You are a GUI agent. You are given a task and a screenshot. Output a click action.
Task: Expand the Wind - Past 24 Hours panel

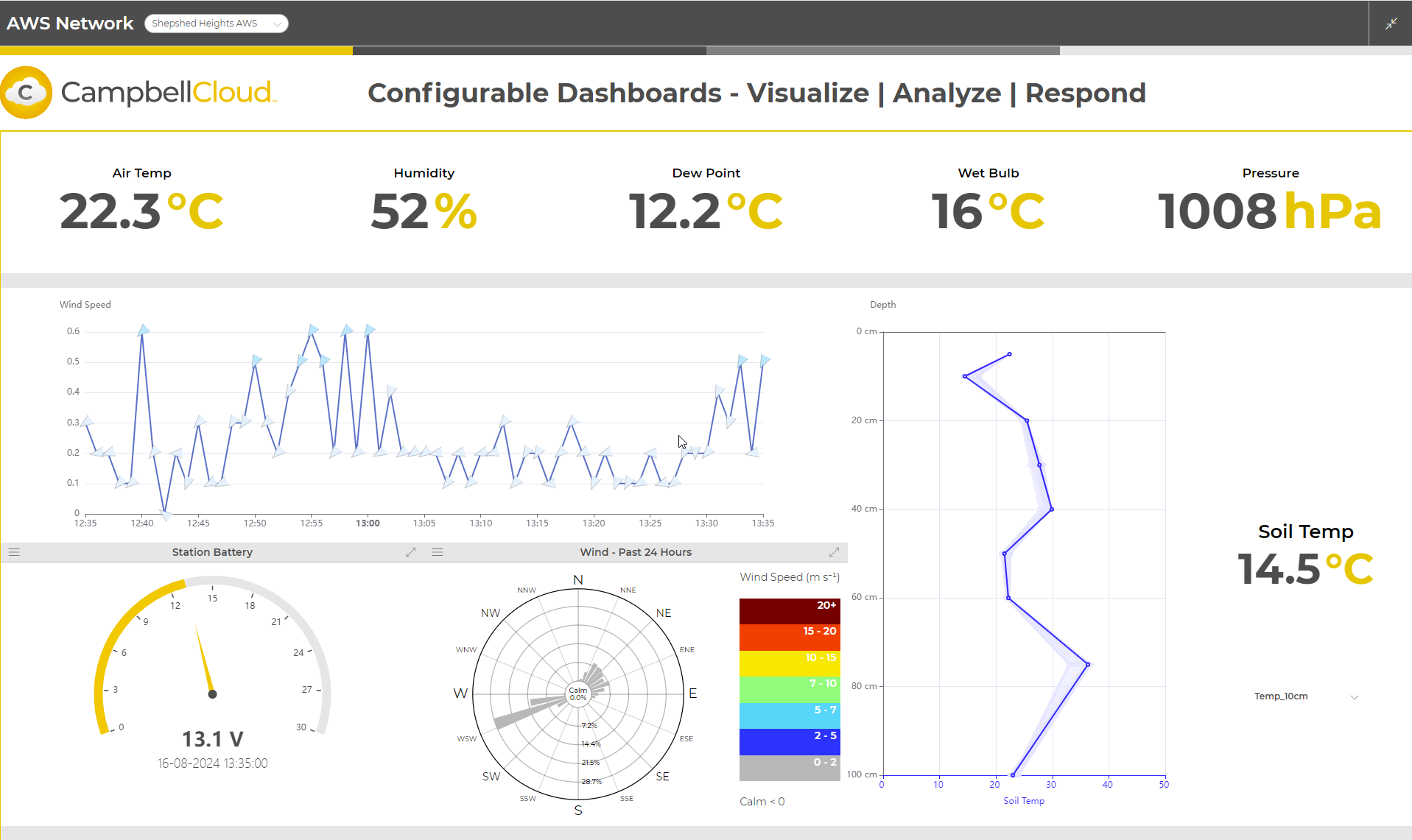pyautogui.click(x=834, y=551)
